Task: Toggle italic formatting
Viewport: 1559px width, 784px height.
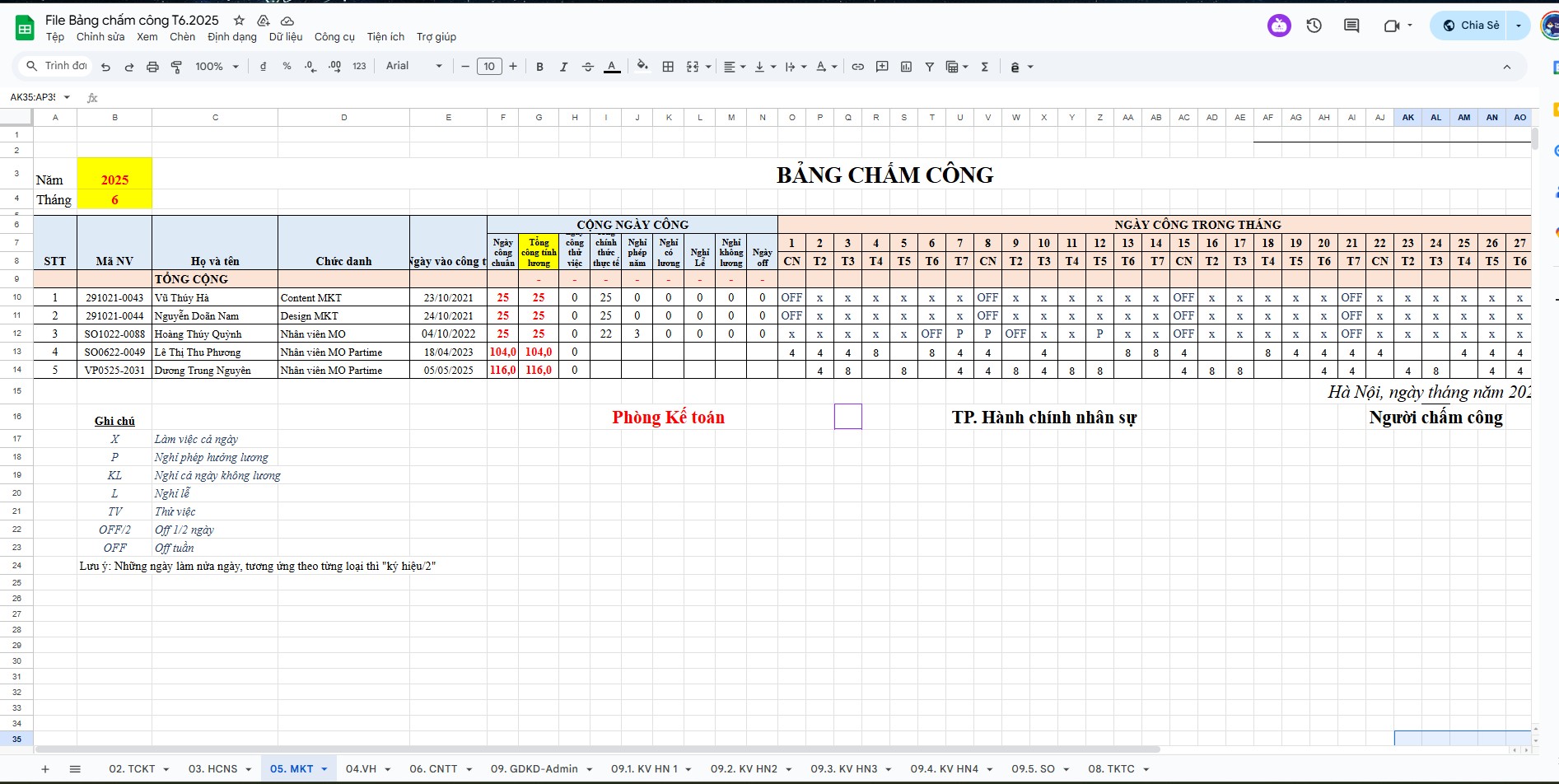Action: 563,67
